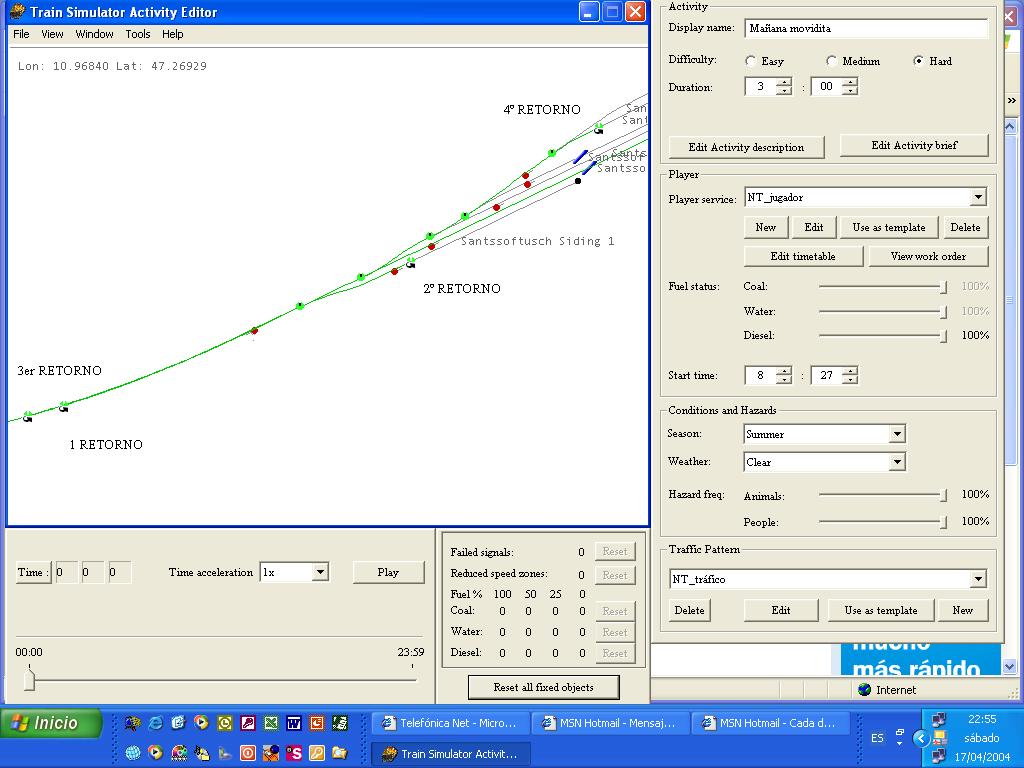Select the 1 RETORNO reverse point marker

(63, 407)
